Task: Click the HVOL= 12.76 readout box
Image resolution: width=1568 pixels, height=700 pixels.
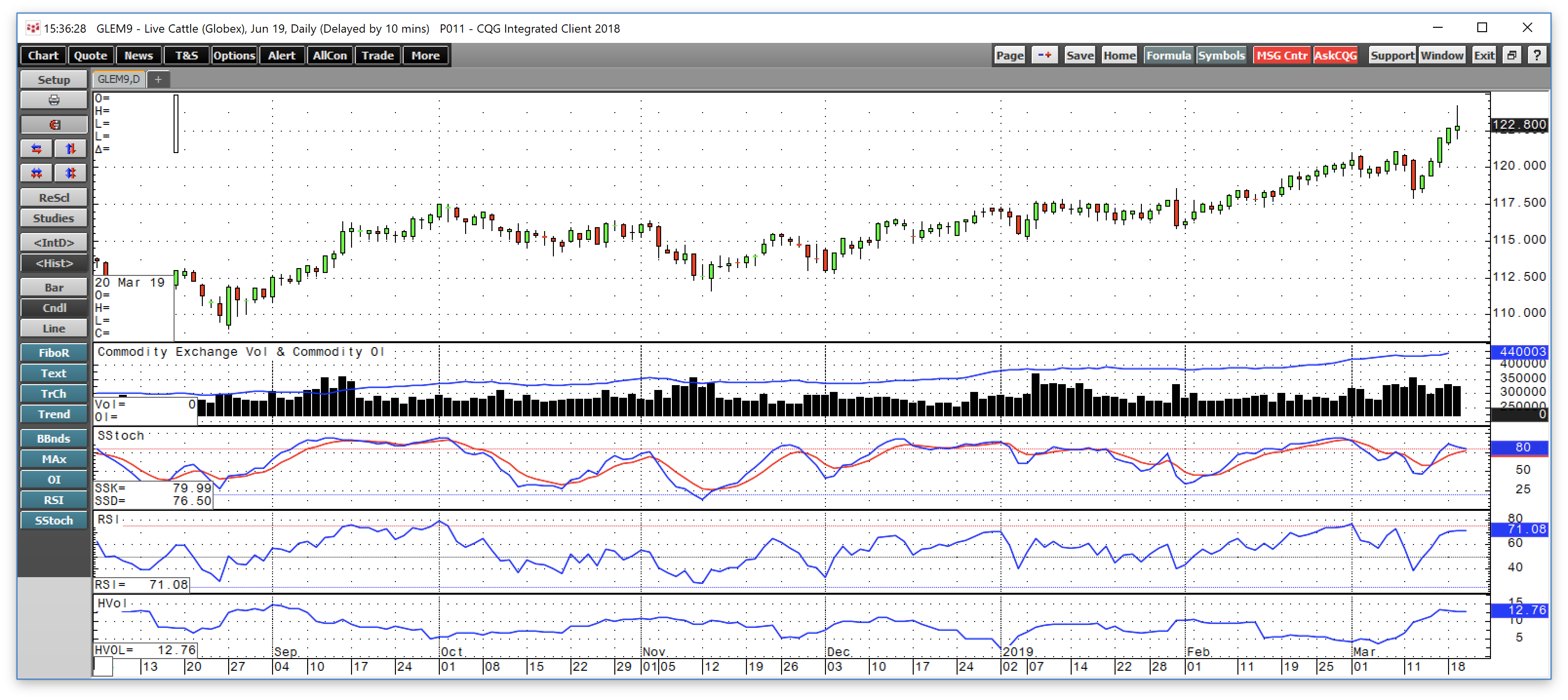Action: coord(145,650)
